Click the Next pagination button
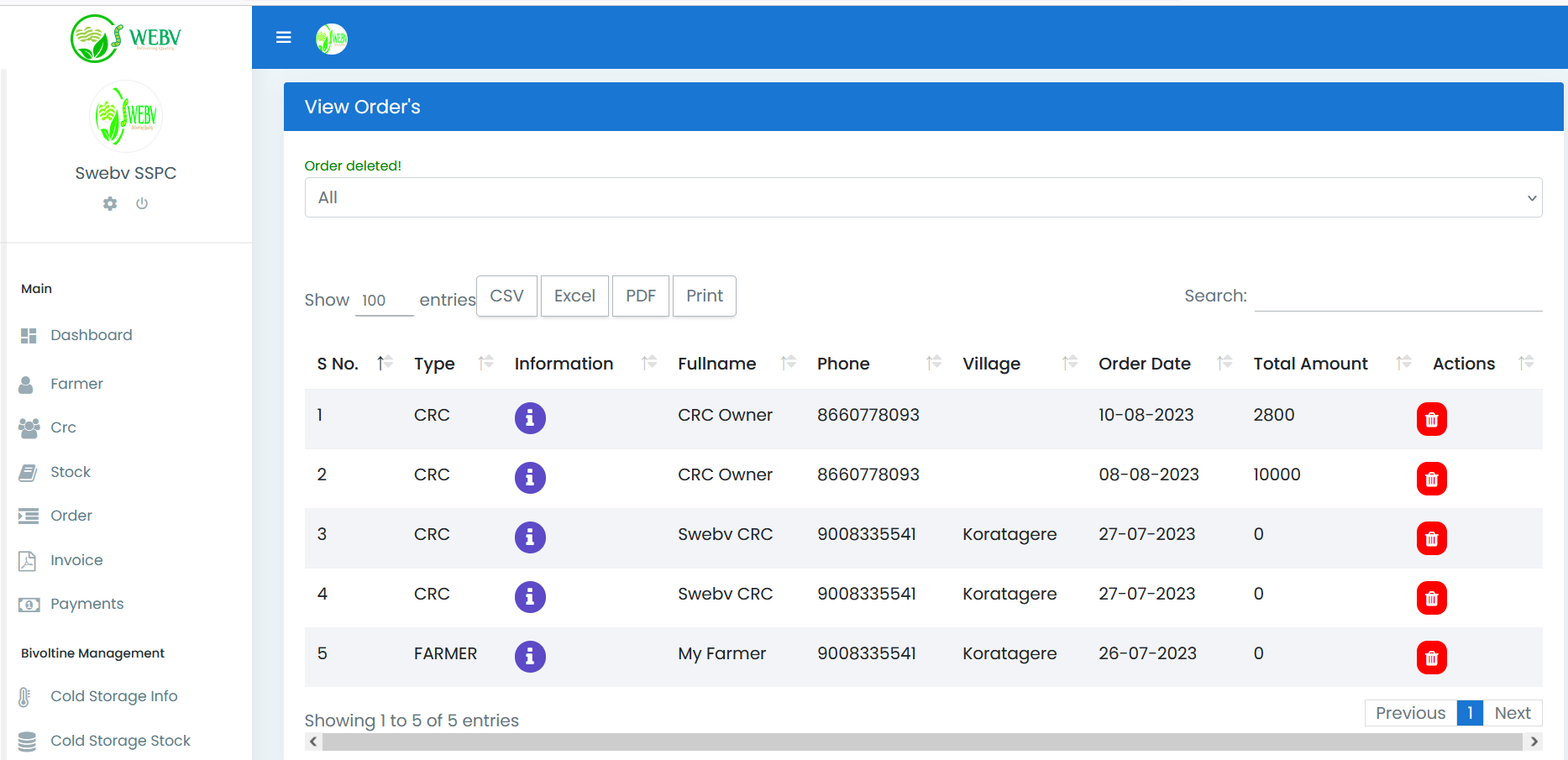The image size is (1568, 760). pyautogui.click(x=1512, y=713)
